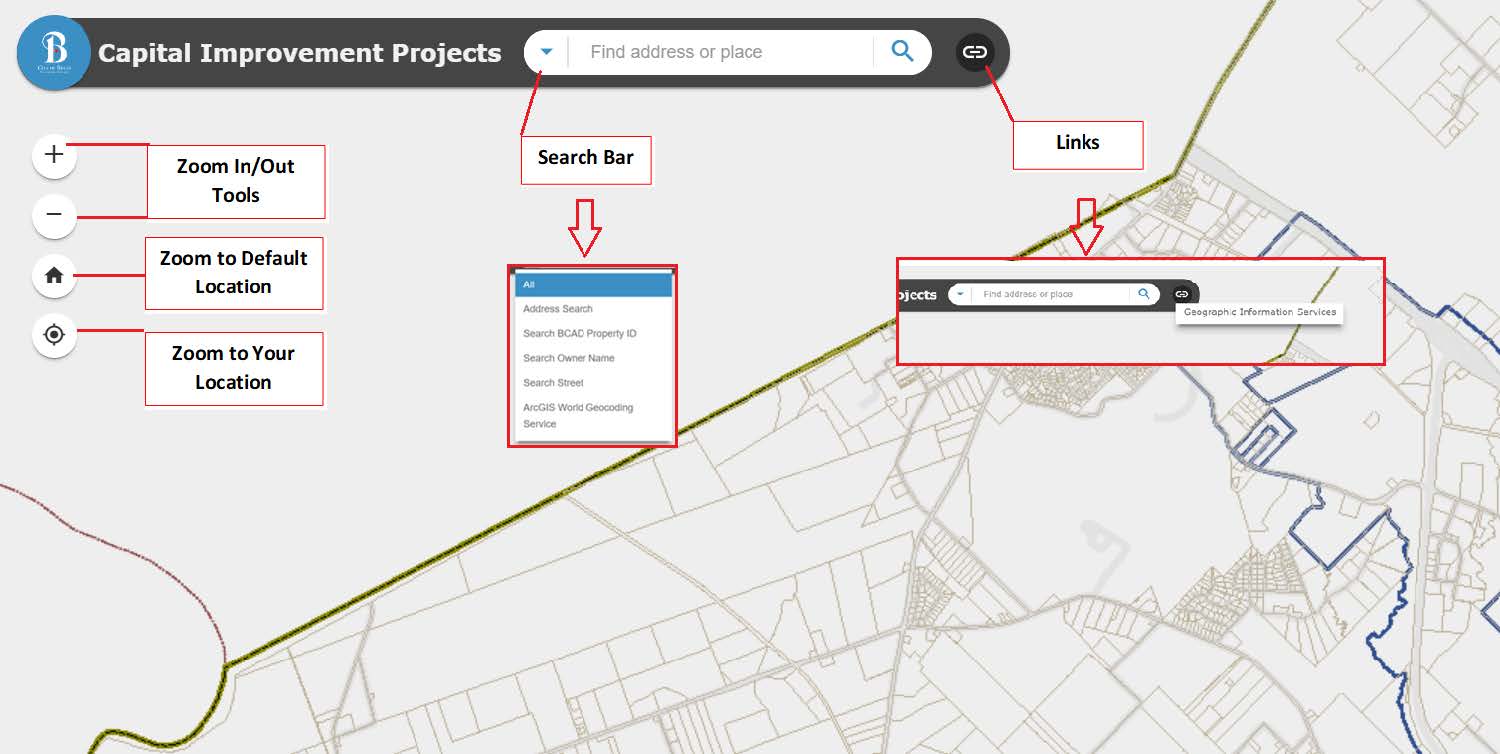
Task: Click the Zoom Out tool on the map
Action: coord(53,216)
